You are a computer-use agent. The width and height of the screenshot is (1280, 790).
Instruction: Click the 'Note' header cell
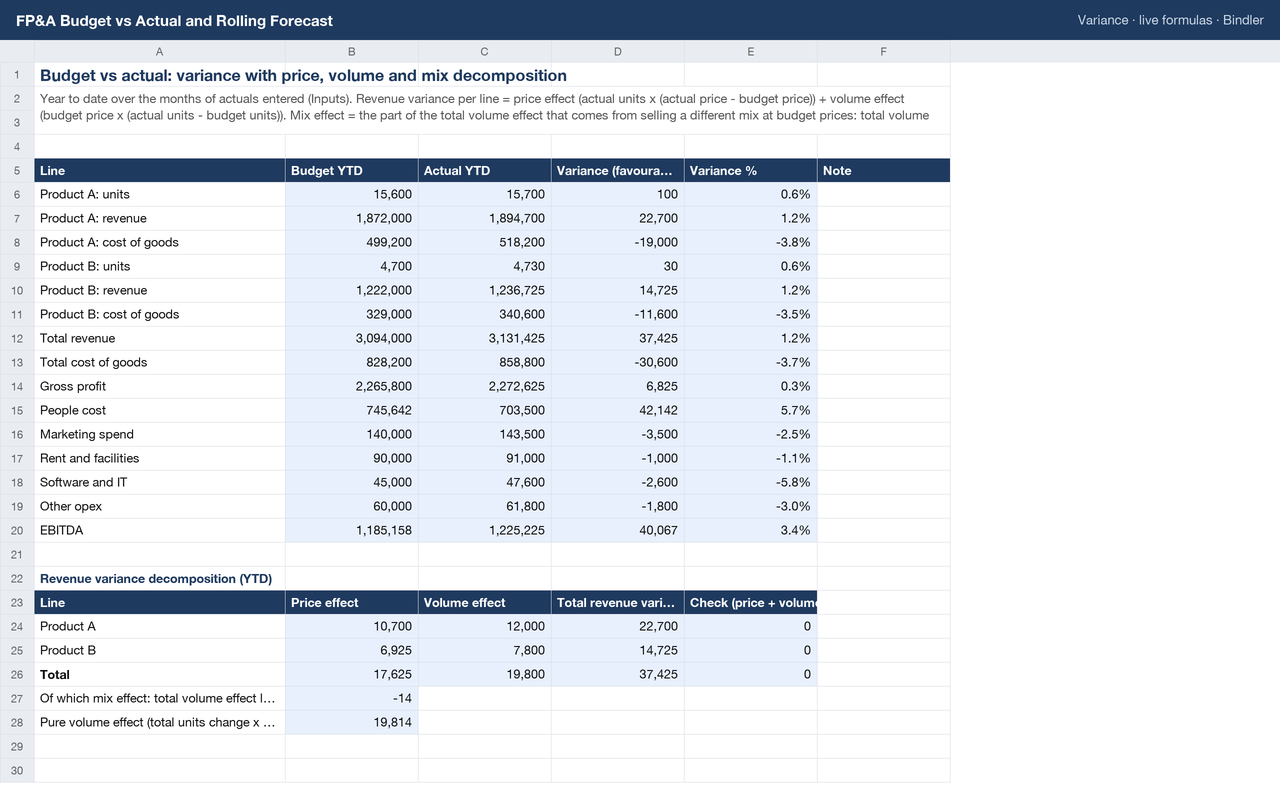(884, 171)
